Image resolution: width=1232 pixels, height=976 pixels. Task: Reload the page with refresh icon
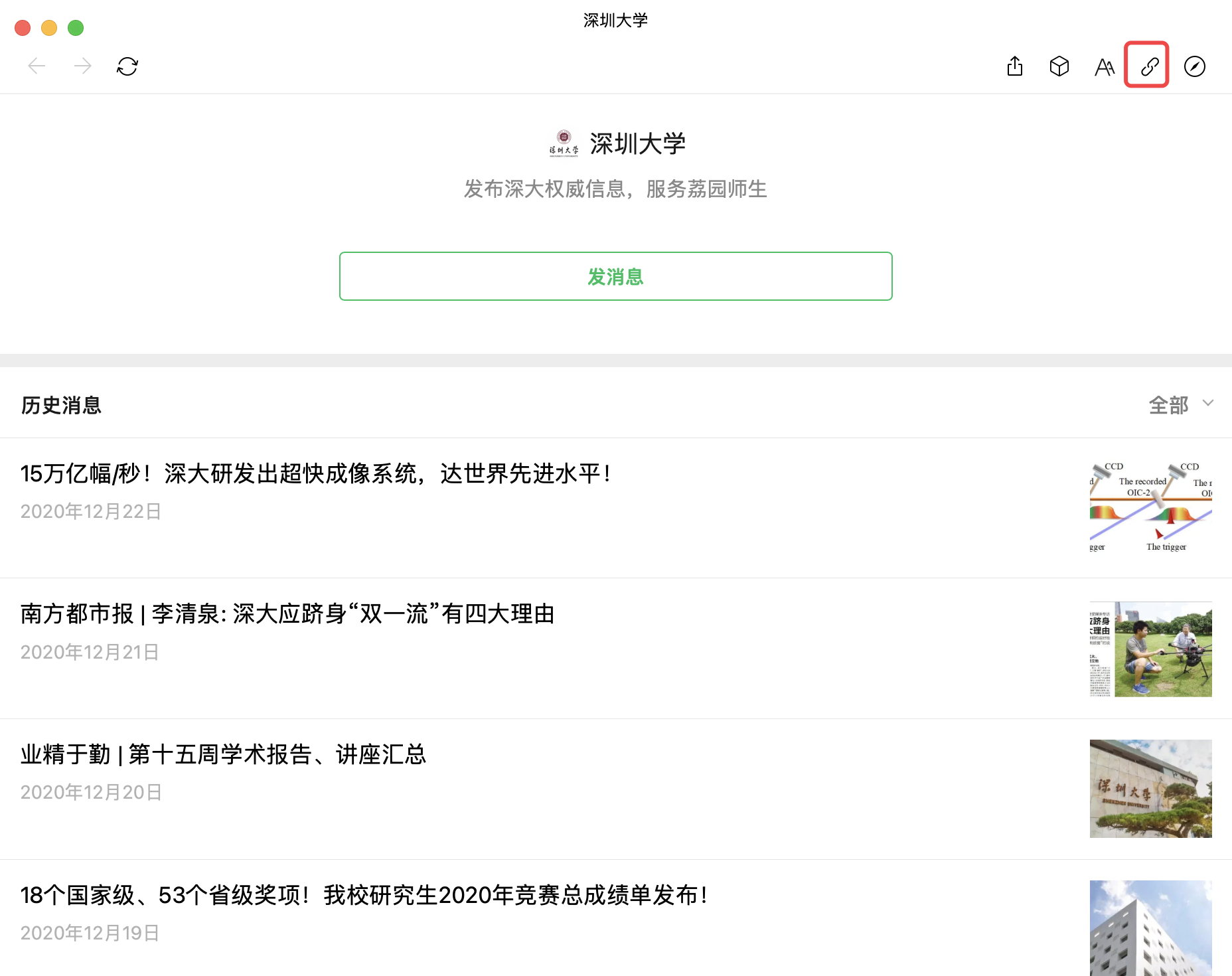click(127, 66)
